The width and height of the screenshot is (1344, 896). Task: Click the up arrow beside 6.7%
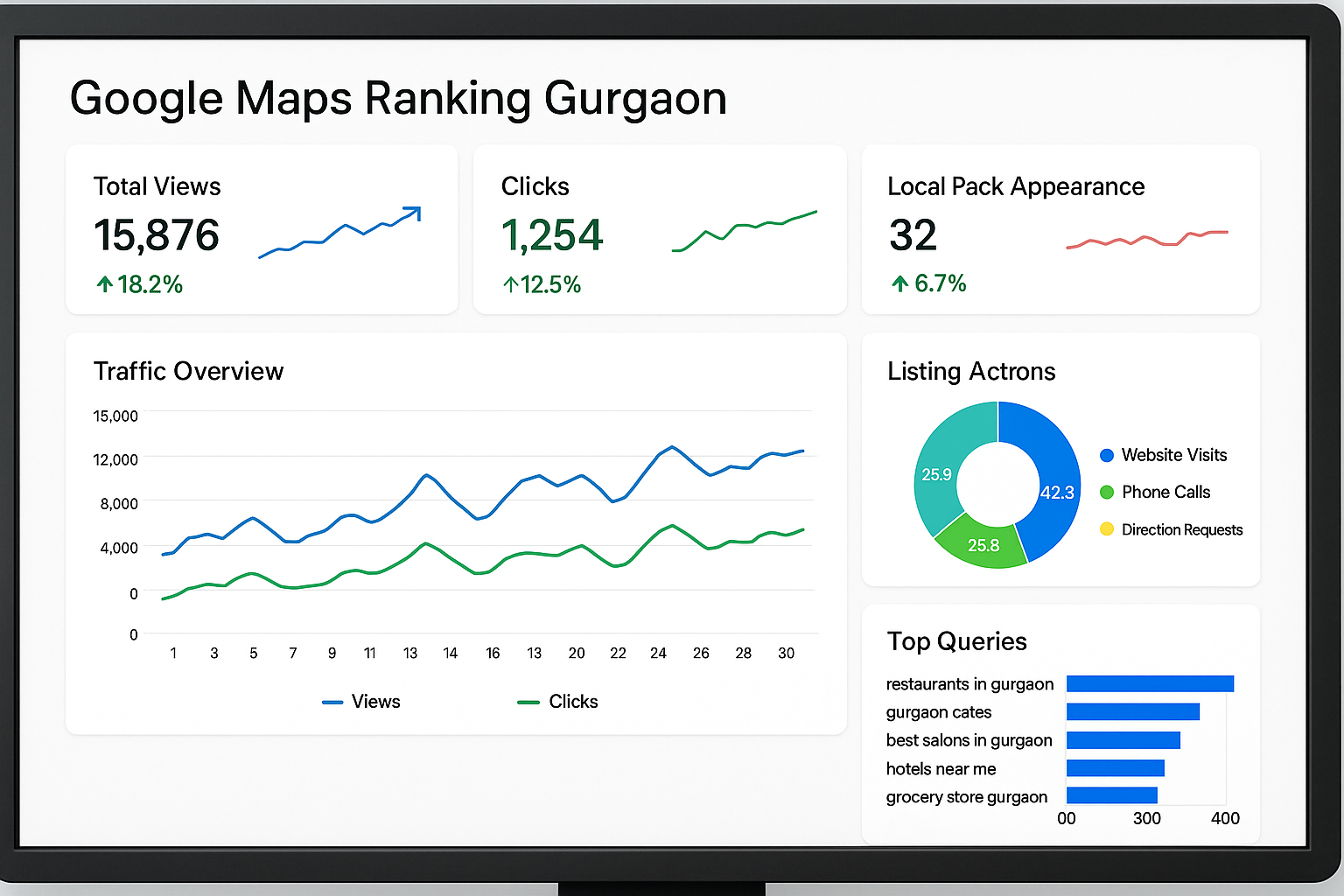899,283
